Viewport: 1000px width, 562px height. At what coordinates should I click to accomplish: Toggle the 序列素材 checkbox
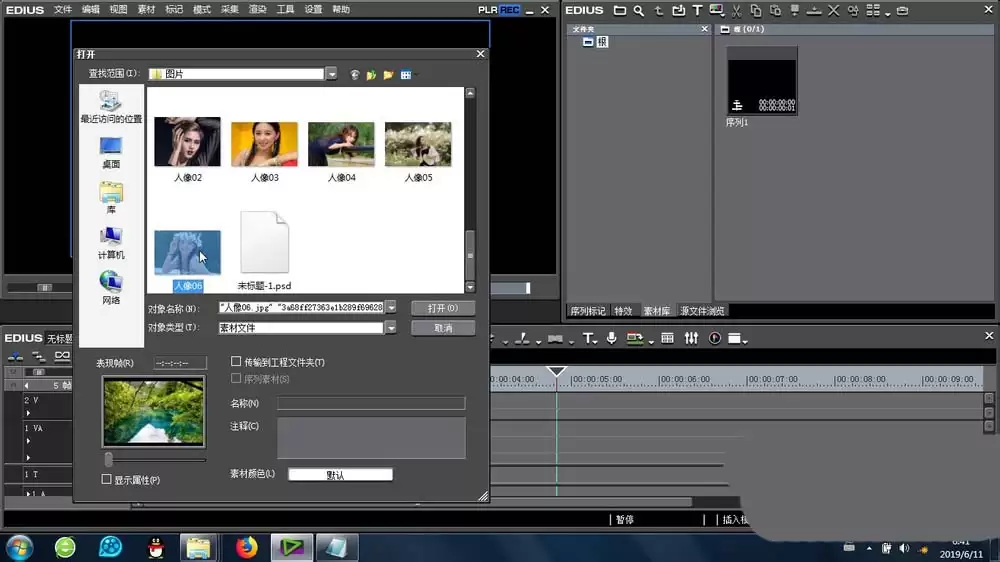(236, 378)
